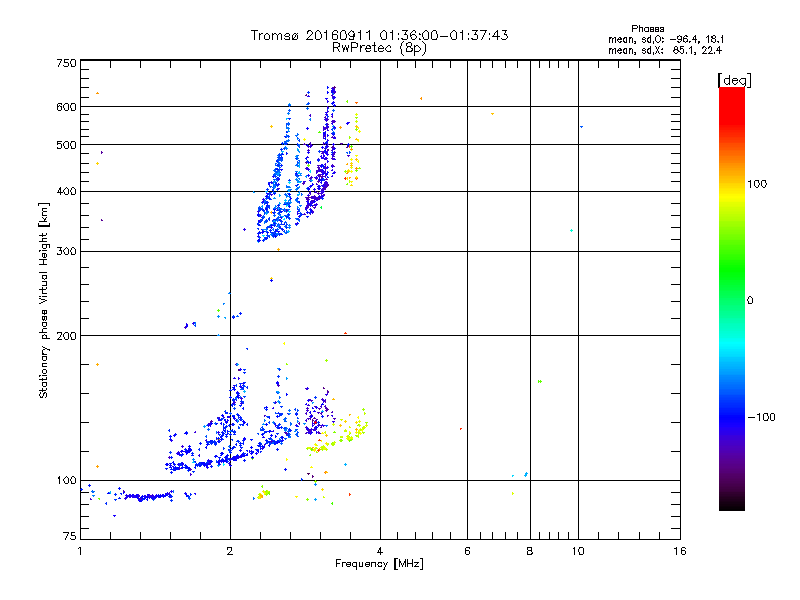Click y-axis tick label '200'
800x600 pixels.
tap(66, 336)
